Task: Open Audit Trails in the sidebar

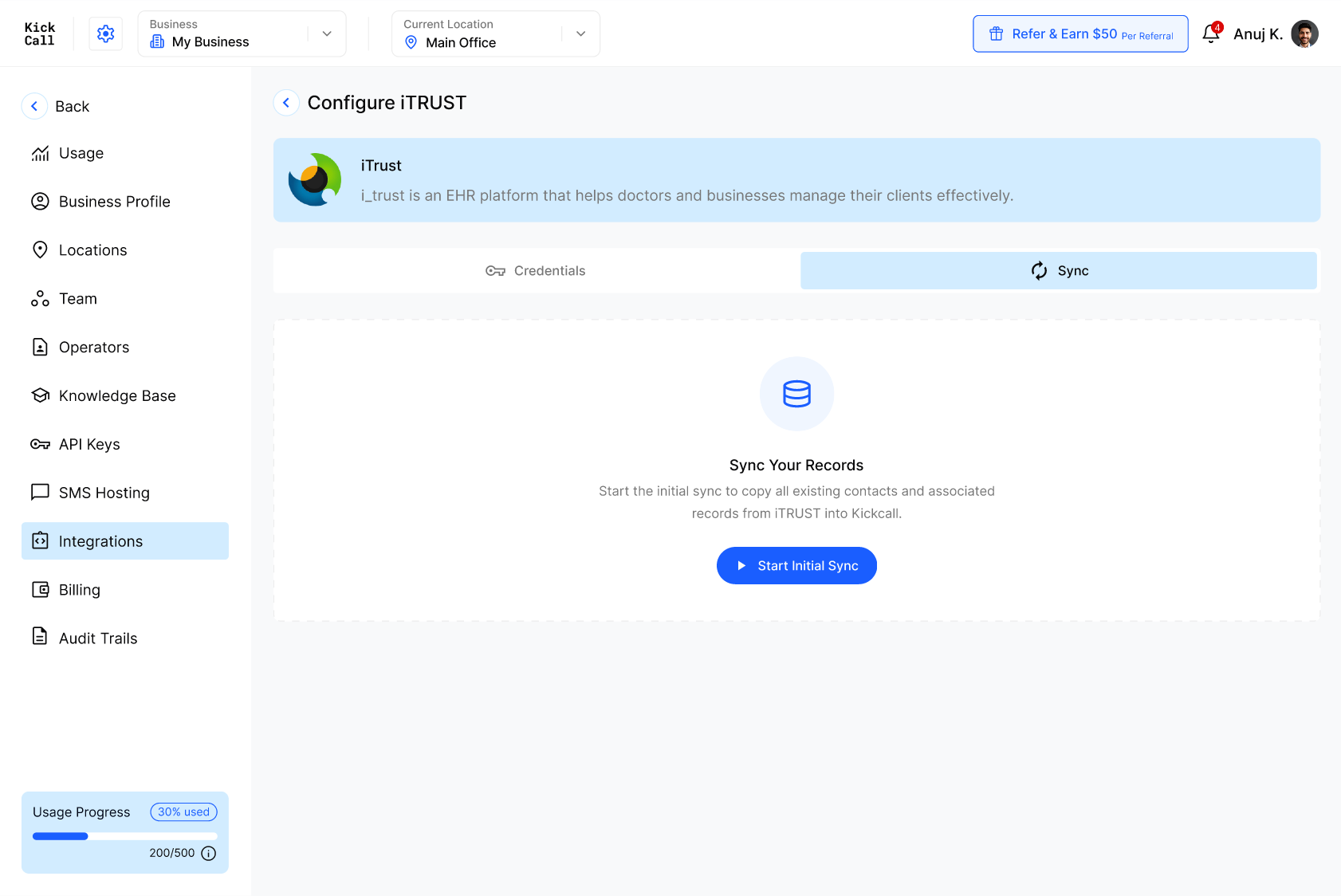Action: (125, 638)
